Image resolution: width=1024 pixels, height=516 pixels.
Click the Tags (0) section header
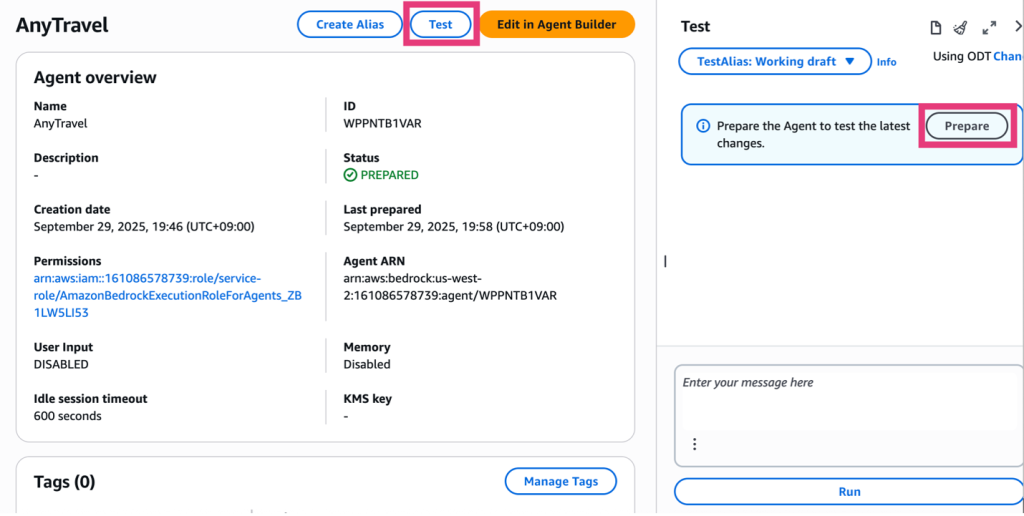point(64,482)
